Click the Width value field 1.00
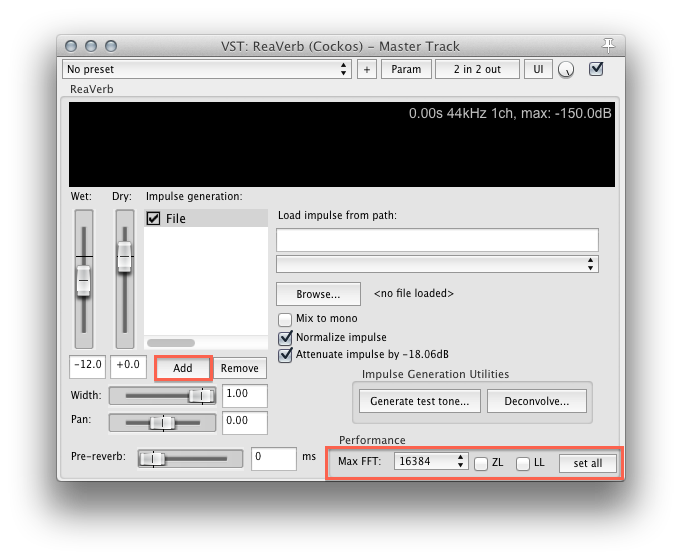Screen dimensions: 682x560 (245, 396)
